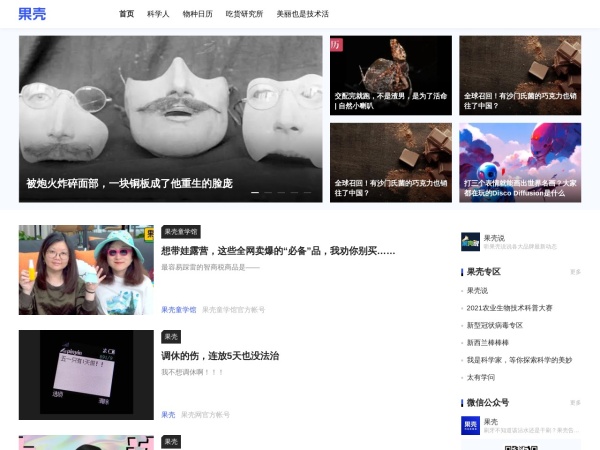Open the 交配完就跑 insect article card
This screenshot has width=600, height=450.
tap(391, 75)
